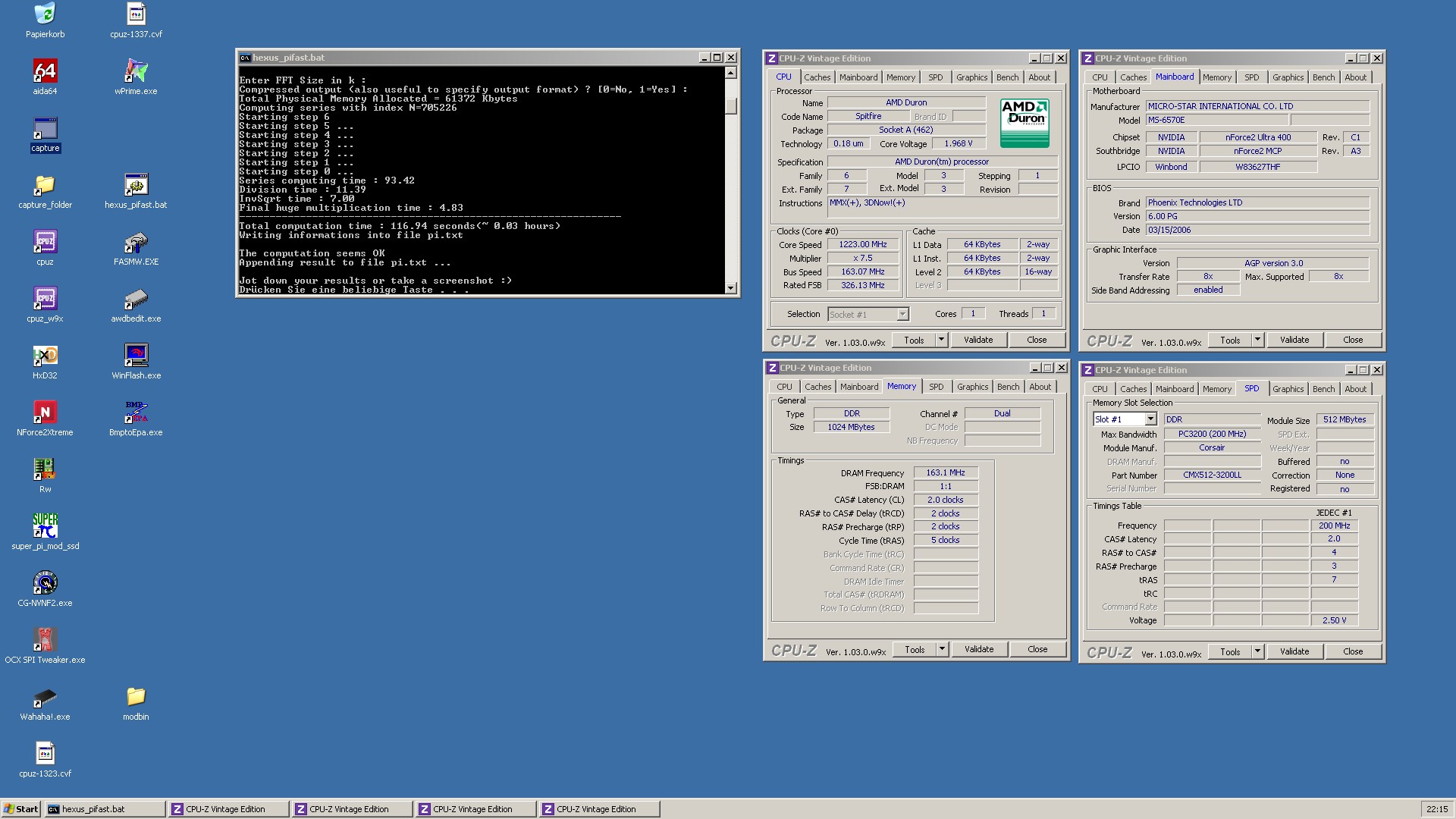Screen dimensions: 1456x819
Task: Select the BmptoEpa.exe desktop icon
Action: click(x=136, y=412)
